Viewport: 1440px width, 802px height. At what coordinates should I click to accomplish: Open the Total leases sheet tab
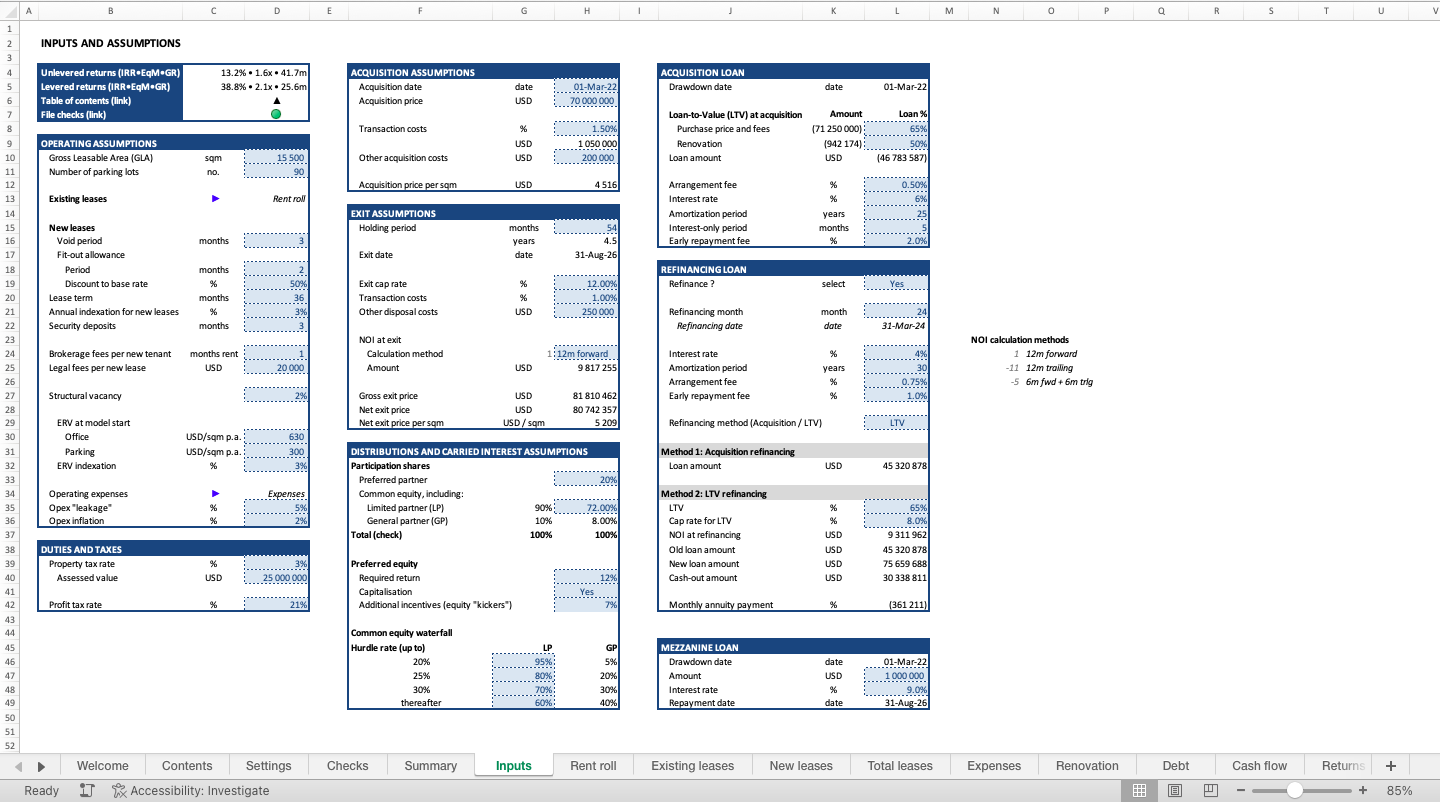click(x=900, y=766)
